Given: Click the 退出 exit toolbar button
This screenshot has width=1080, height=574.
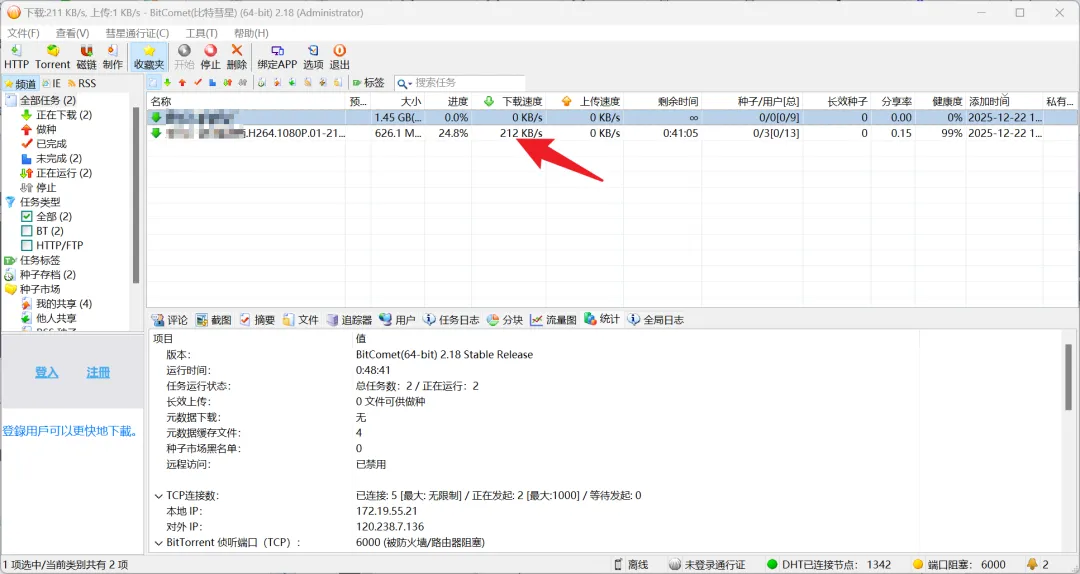Looking at the screenshot, I should pyautogui.click(x=339, y=57).
